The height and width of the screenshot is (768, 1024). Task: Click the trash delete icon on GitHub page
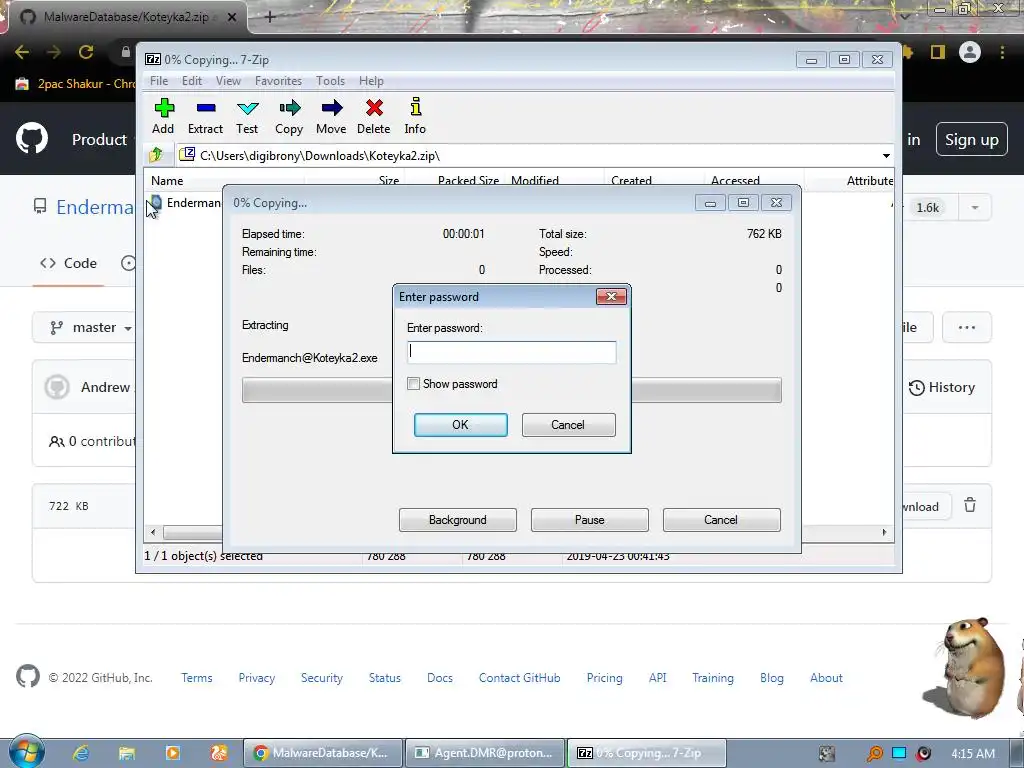970,505
